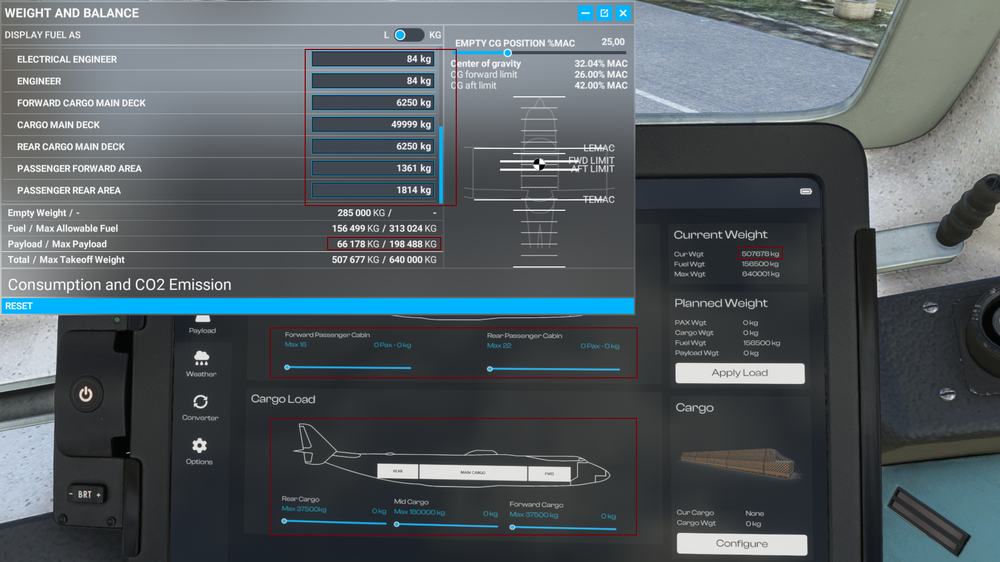Viewport: 1000px width, 562px height.
Task: Pop out the Weight and Balance window
Action: tap(604, 13)
